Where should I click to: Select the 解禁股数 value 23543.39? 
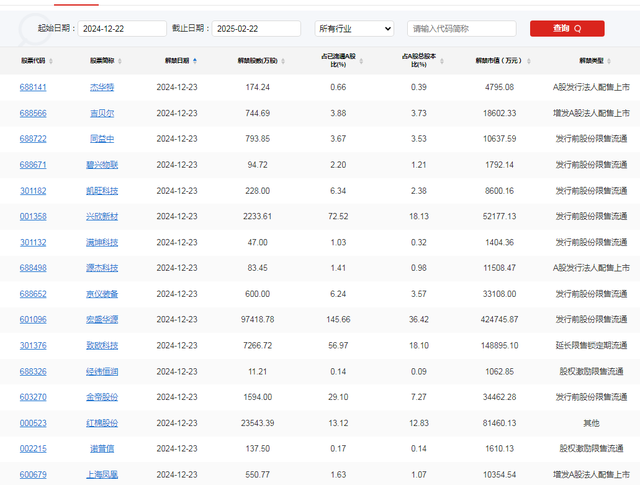tap(258, 423)
